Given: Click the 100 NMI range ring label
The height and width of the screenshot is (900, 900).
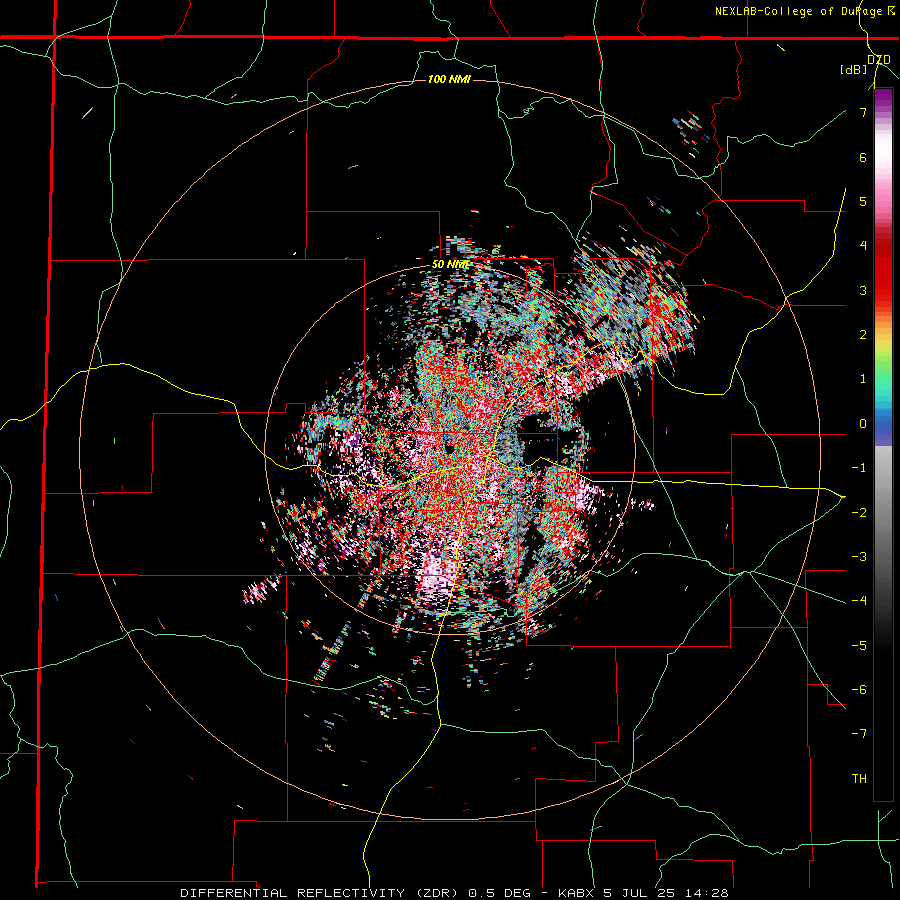Looking at the screenshot, I should pos(449,79).
